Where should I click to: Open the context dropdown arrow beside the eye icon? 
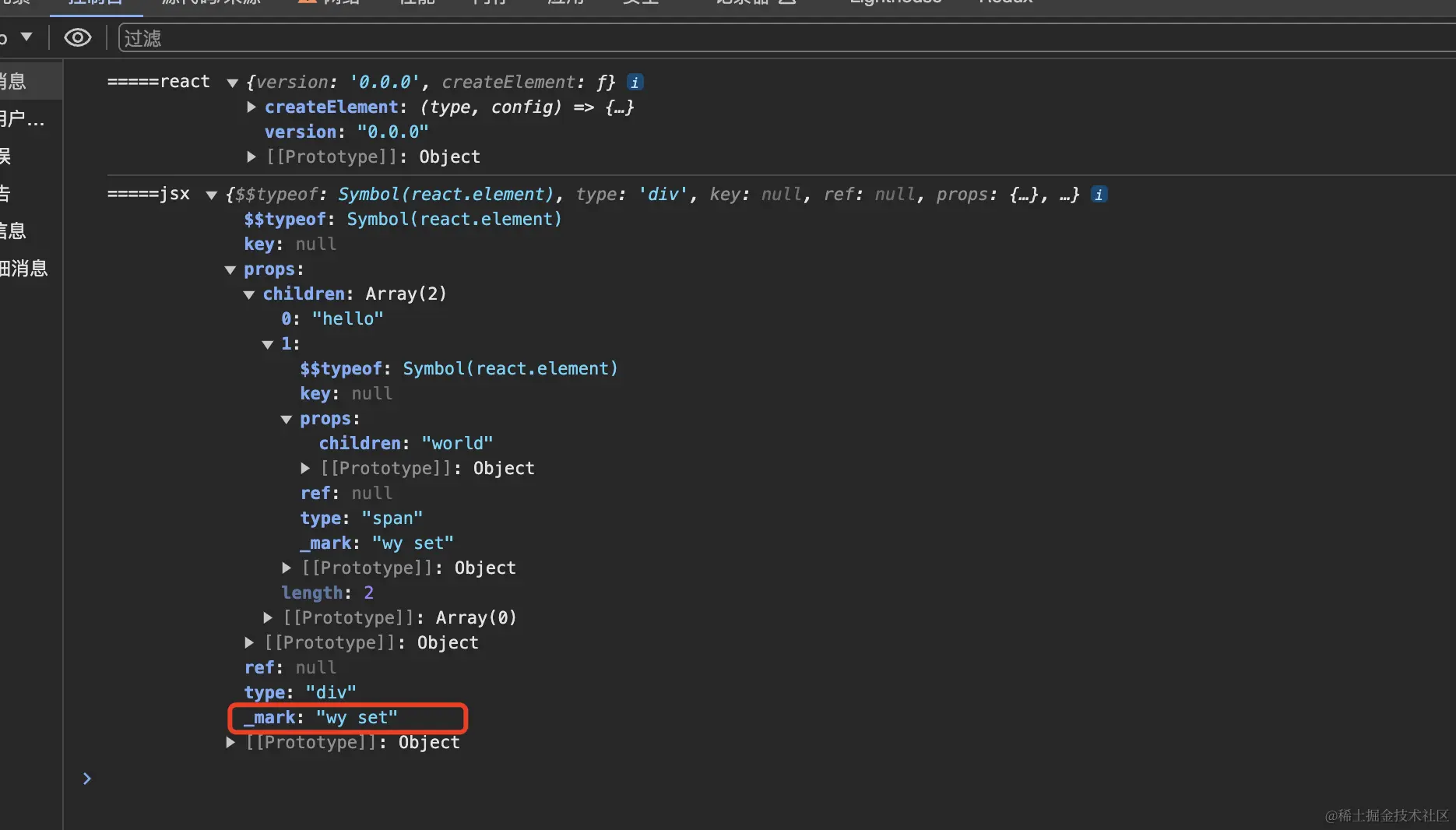pos(26,37)
